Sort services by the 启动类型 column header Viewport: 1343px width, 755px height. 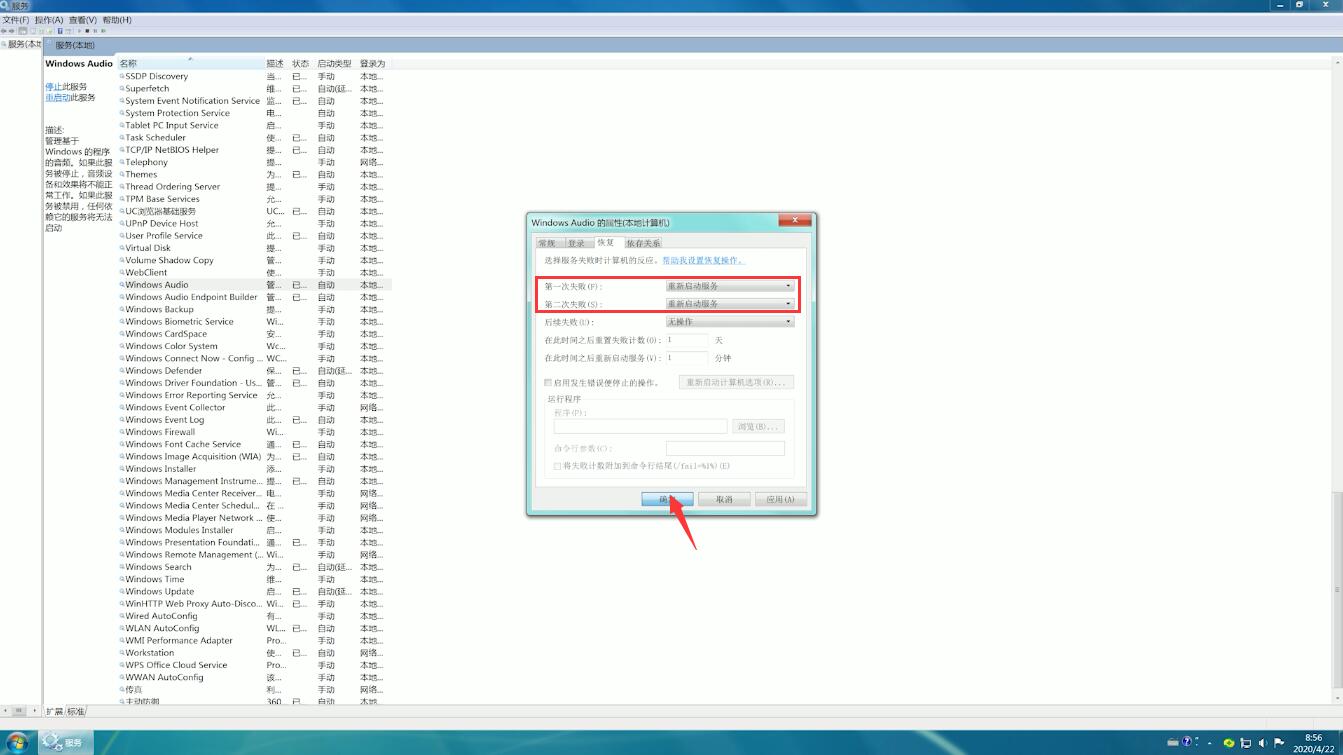click(335, 63)
